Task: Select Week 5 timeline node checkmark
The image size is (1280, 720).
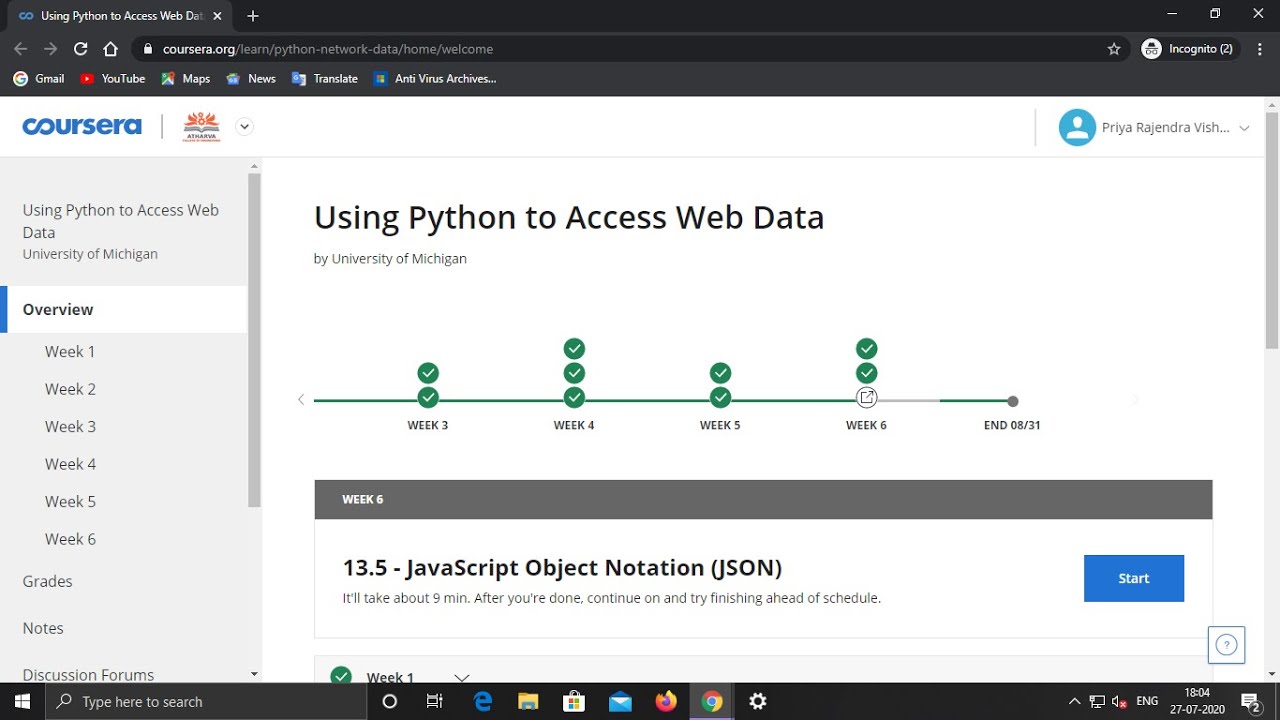Action: click(720, 398)
